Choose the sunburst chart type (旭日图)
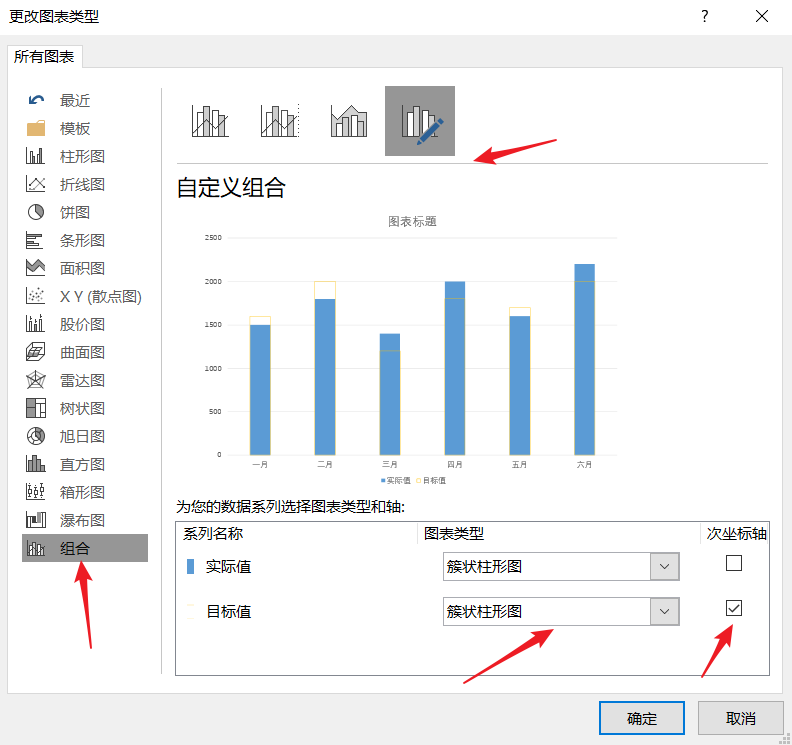Viewport: 792px width, 745px height. point(82,436)
